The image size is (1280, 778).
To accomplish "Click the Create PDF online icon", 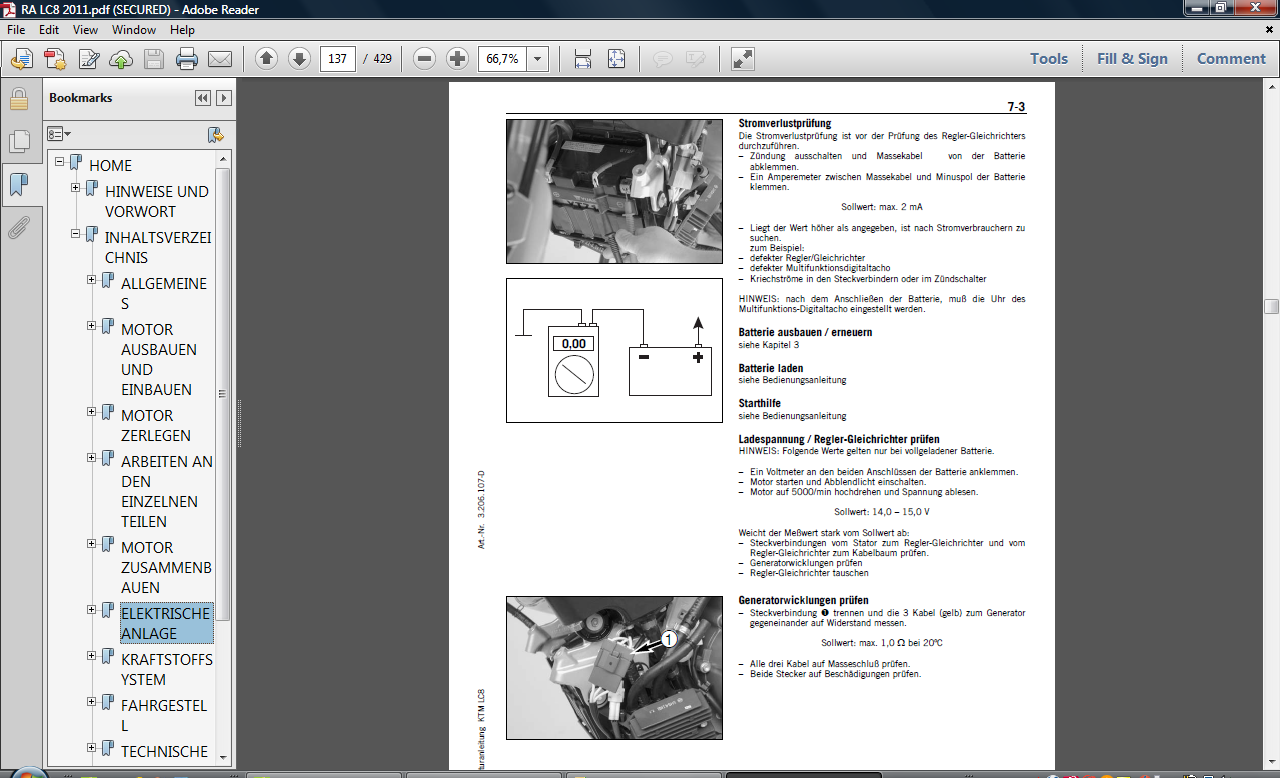I will pyautogui.click(x=54, y=59).
